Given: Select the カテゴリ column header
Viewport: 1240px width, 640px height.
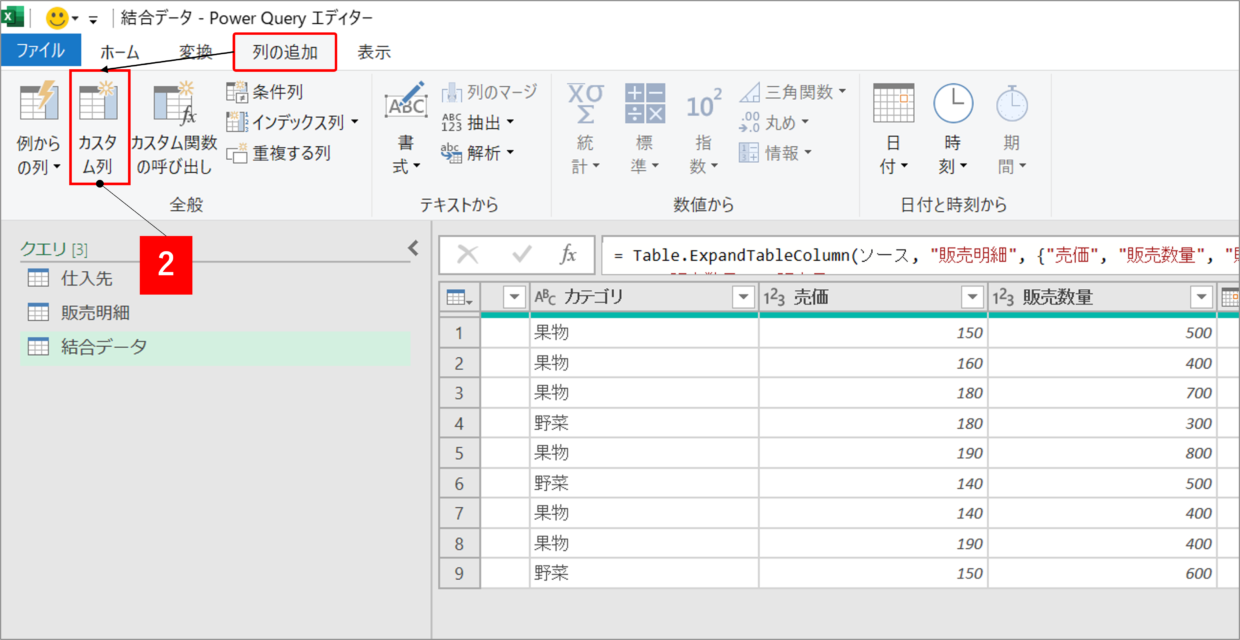Looking at the screenshot, I should 644,297.
